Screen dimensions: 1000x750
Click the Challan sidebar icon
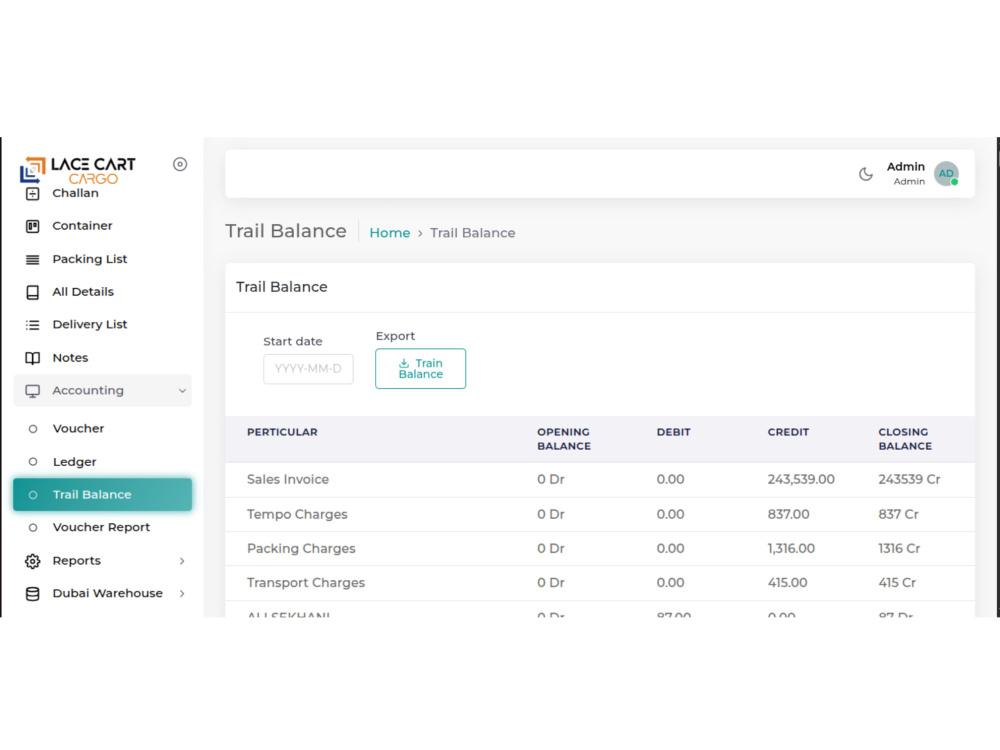coord(33,193)
